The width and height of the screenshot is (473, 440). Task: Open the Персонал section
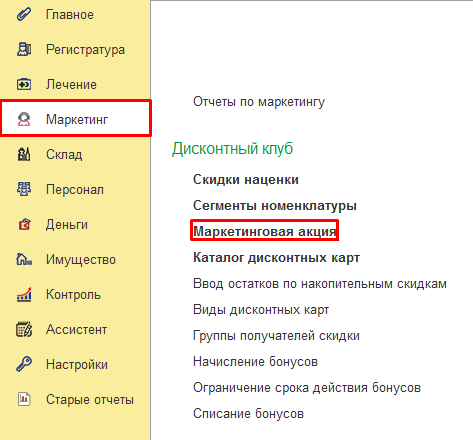pos(75,189)
